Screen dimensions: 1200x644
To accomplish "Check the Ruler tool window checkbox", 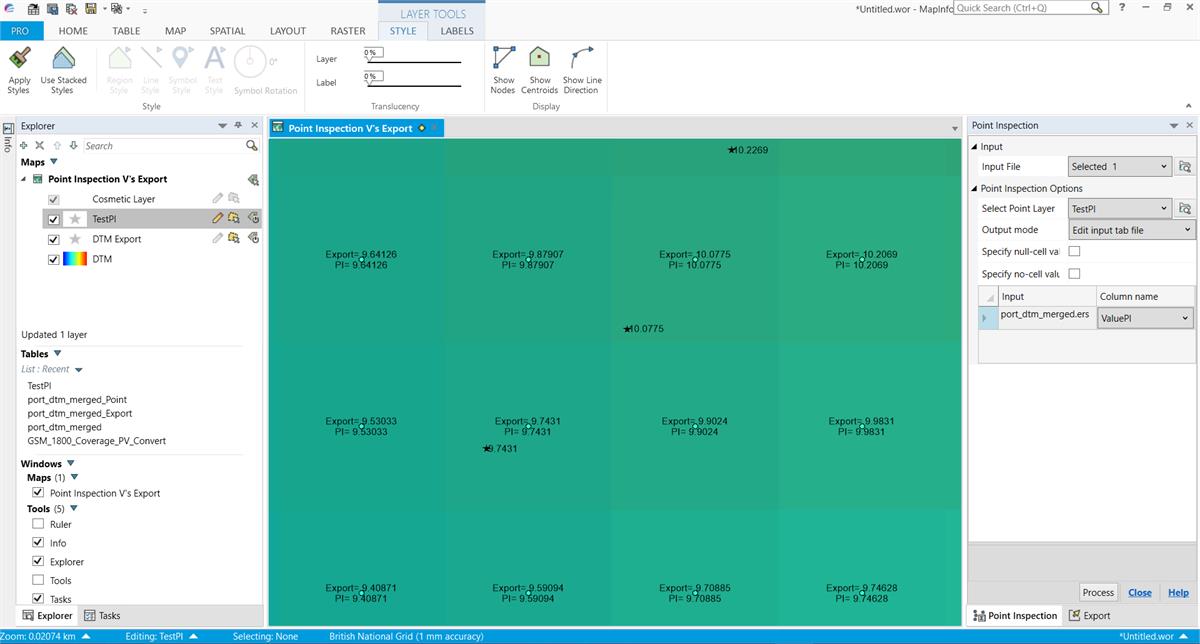I will (x=38, y=524).
